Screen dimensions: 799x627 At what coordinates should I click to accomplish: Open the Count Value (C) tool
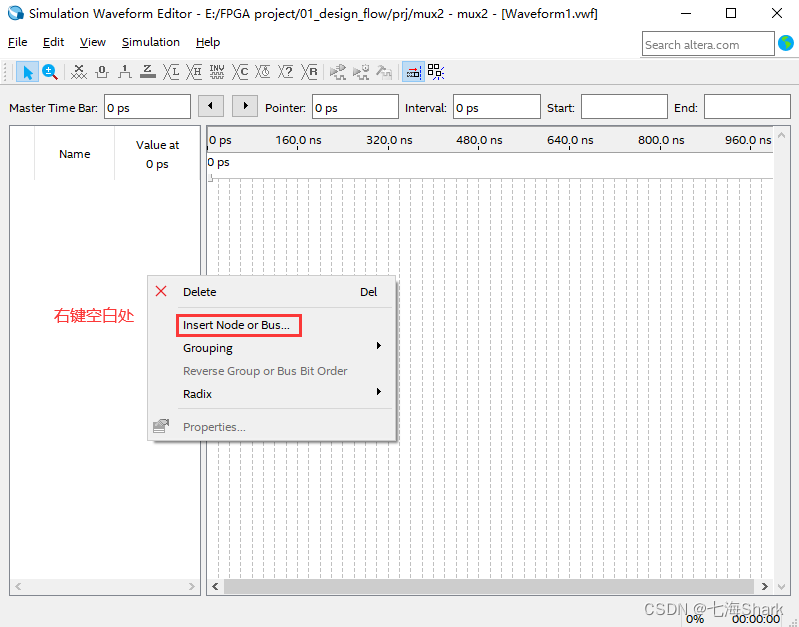[240, 72]
